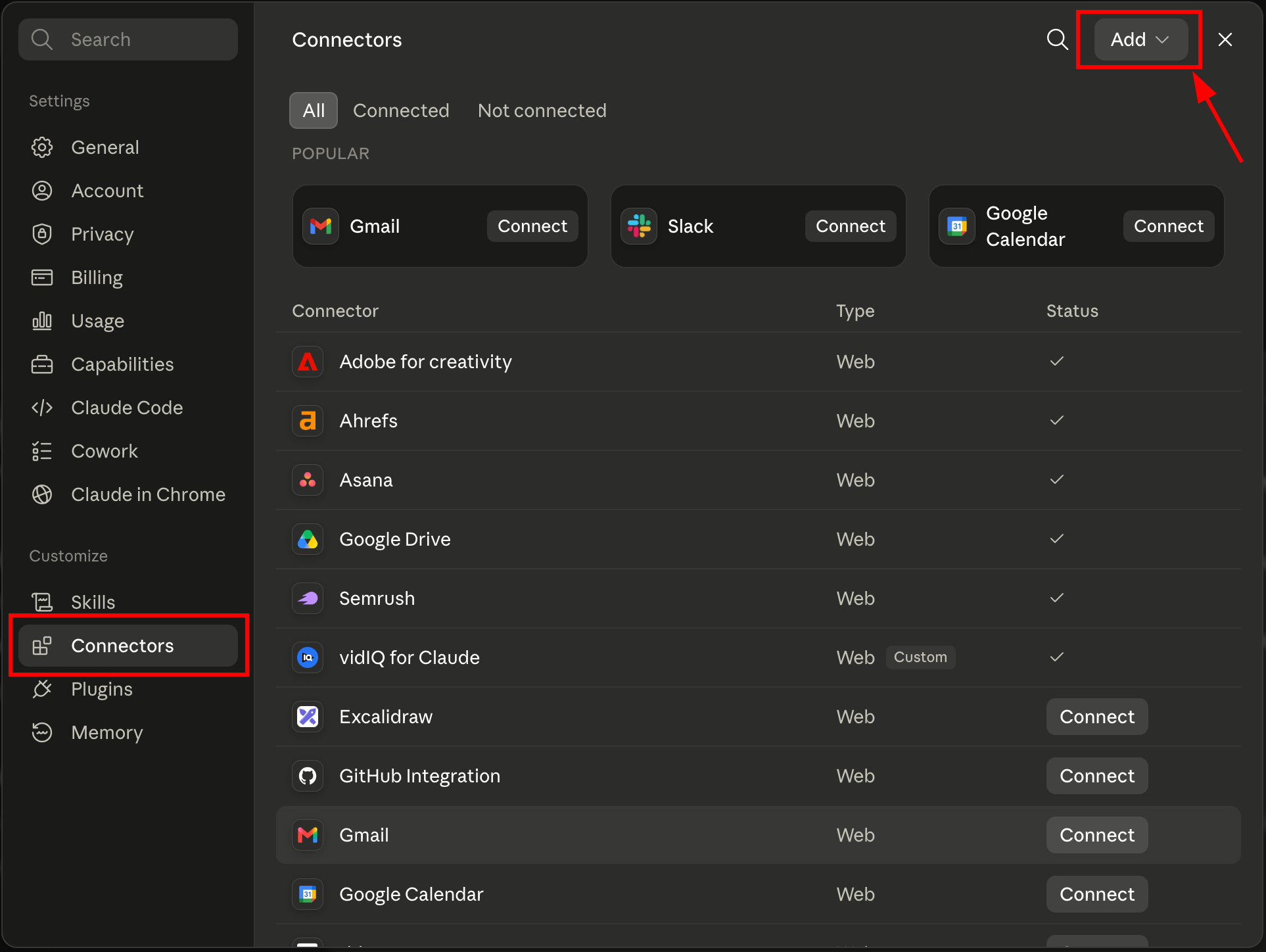
Task: Click the Adobe for creativity connected checkmark
Action: [x=1057, y=361]
